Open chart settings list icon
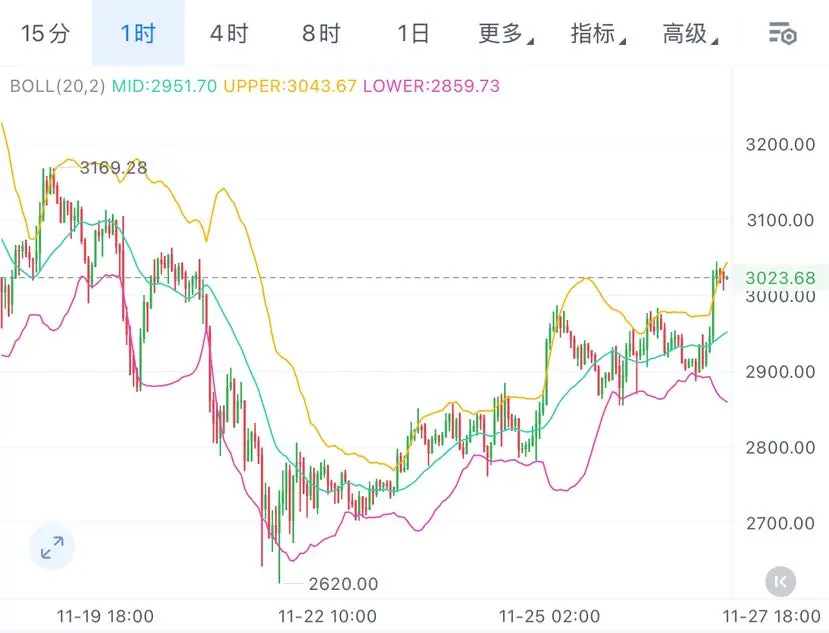This screenshot has width=829, height=633. [x=782, y=34]
